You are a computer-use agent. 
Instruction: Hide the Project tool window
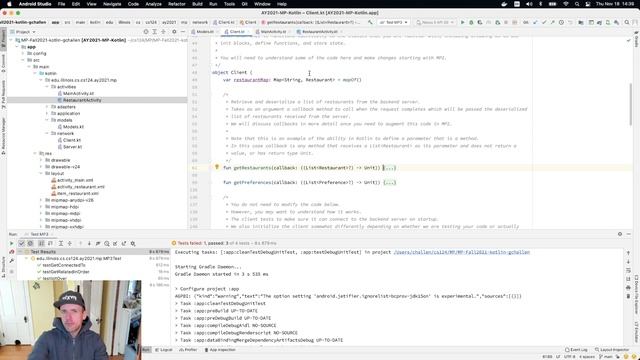183,31
